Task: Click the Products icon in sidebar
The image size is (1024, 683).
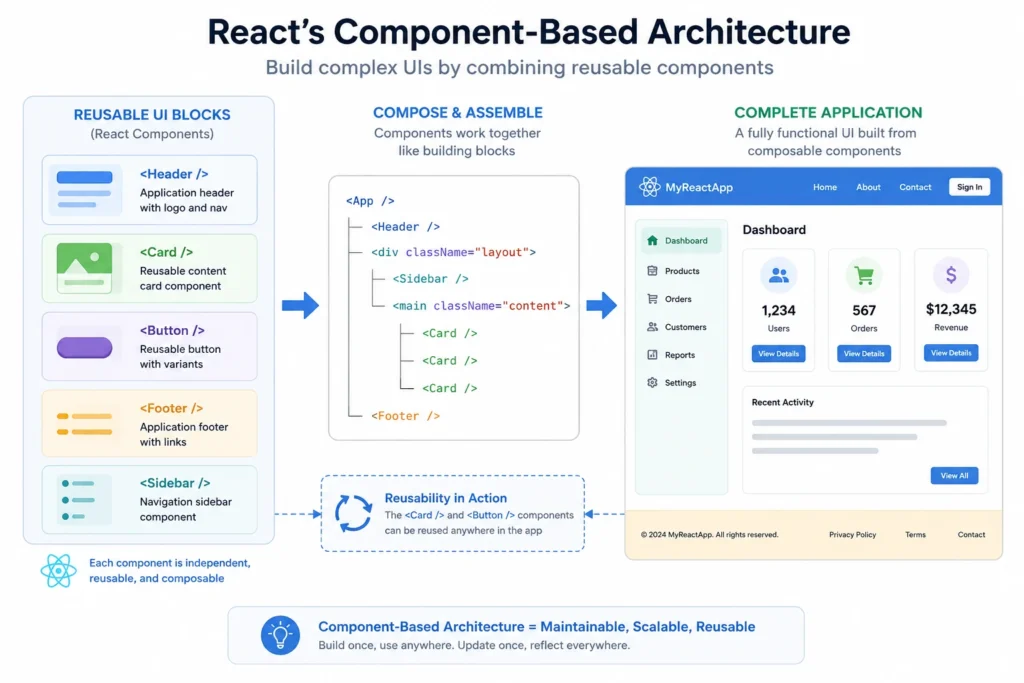Action: pyautogui.click(x=652, y=270)
